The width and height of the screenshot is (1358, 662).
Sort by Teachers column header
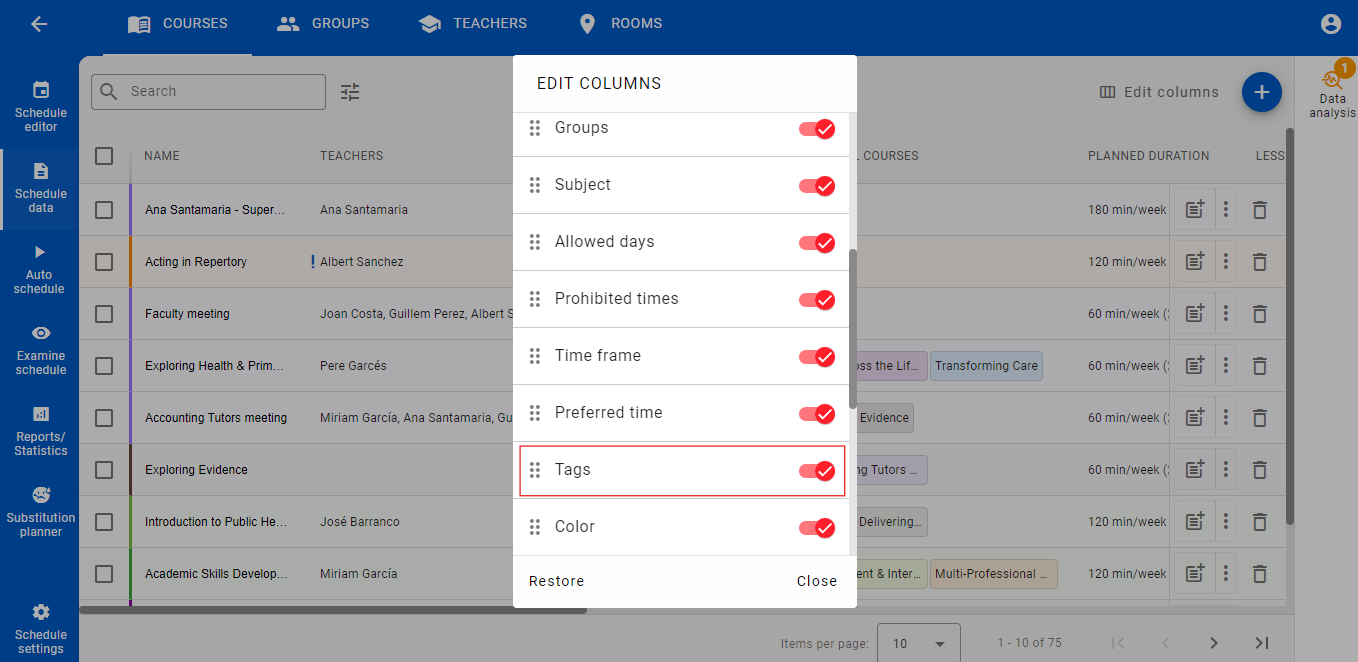point(351,156)
